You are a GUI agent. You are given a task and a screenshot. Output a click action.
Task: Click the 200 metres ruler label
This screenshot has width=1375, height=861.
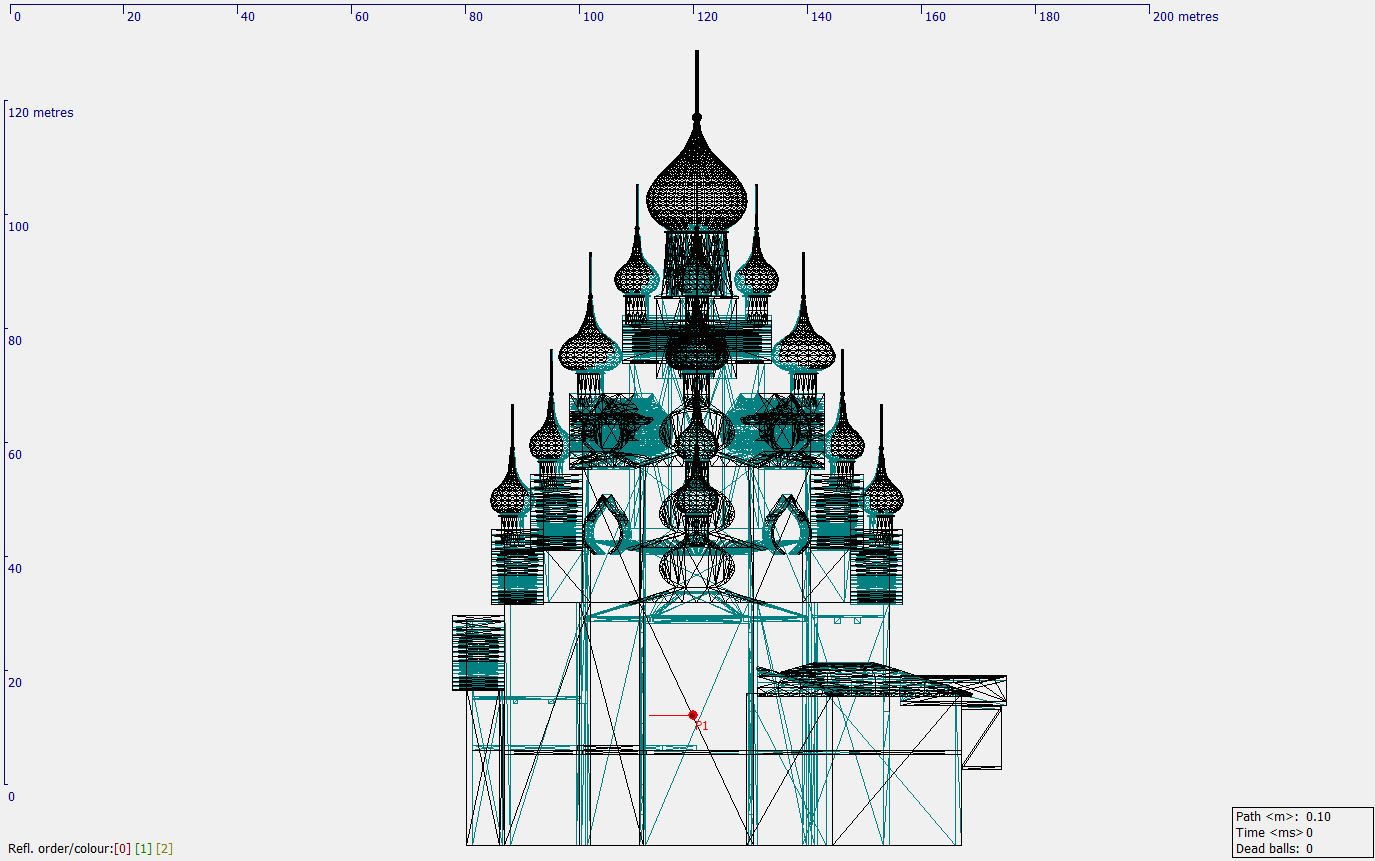coord(1185,16)
